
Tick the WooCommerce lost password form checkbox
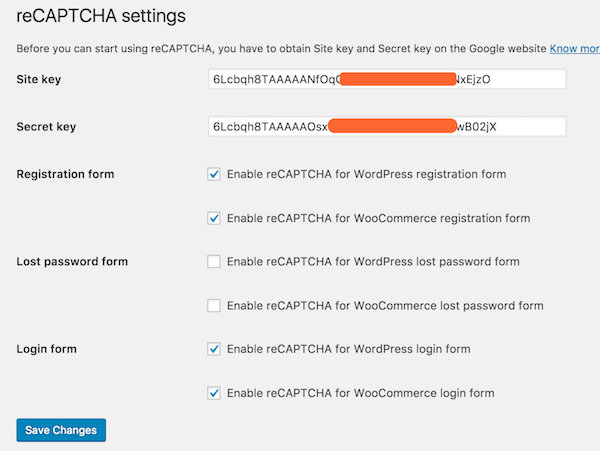point(214,306)
